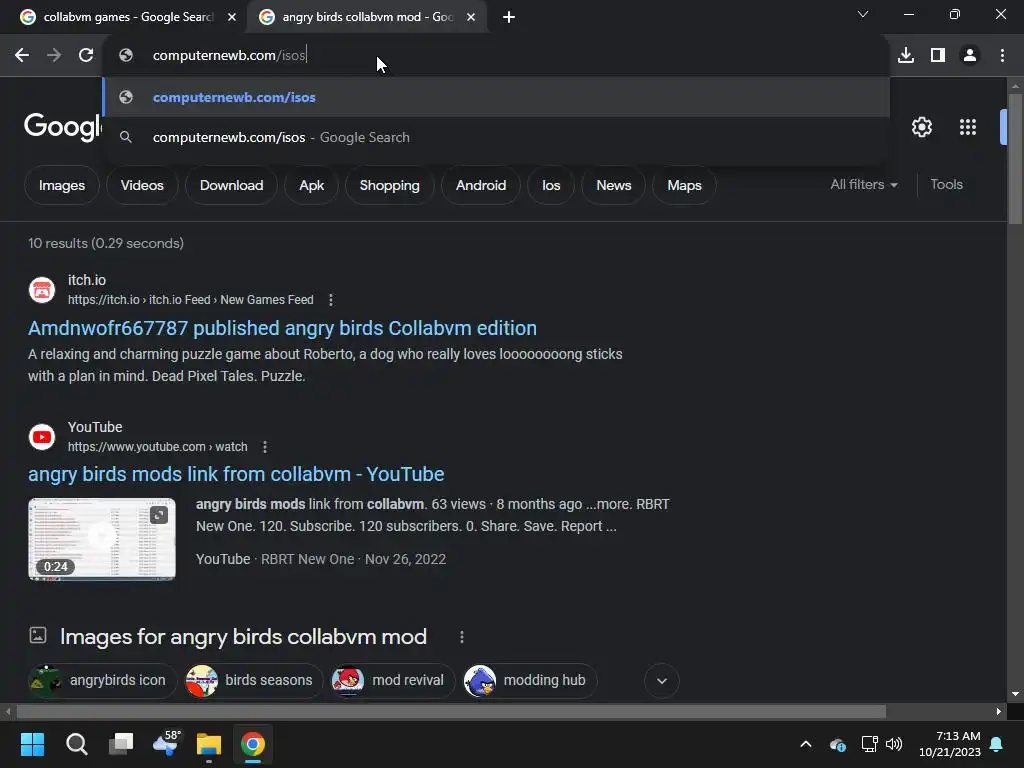This screenshot has width=1024, height=768.
Task: Open the search Tools button
Action: tap(946, 185)
